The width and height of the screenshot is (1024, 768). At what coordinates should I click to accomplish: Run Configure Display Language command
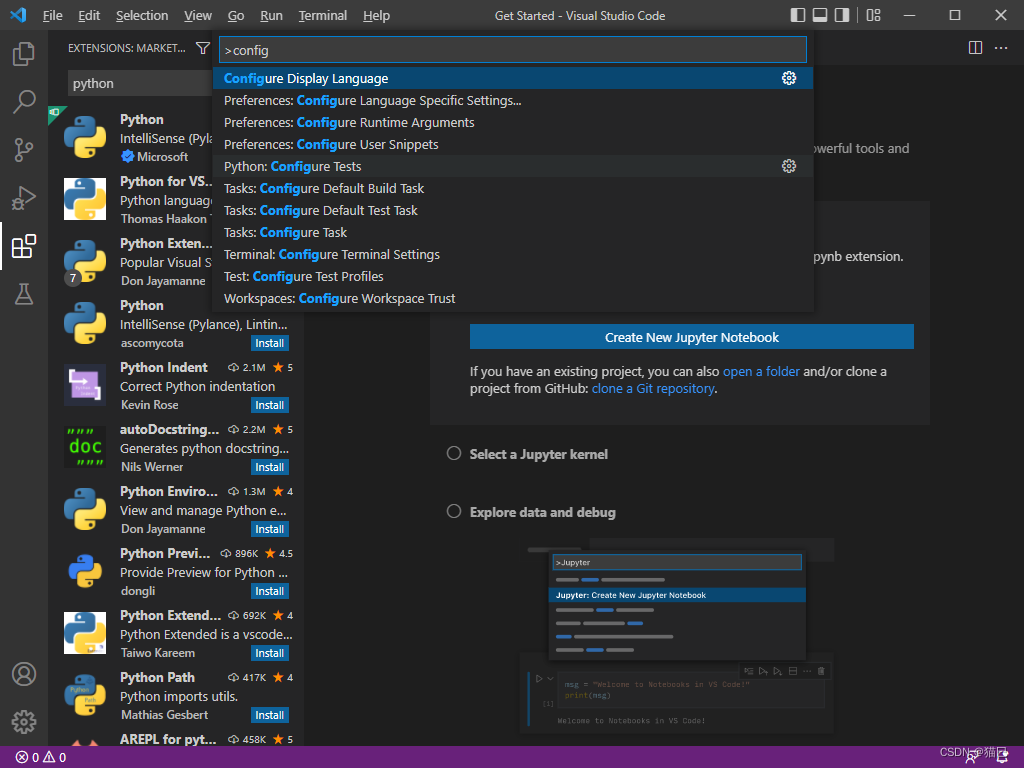pyautogui.click(x=513, y=78)
